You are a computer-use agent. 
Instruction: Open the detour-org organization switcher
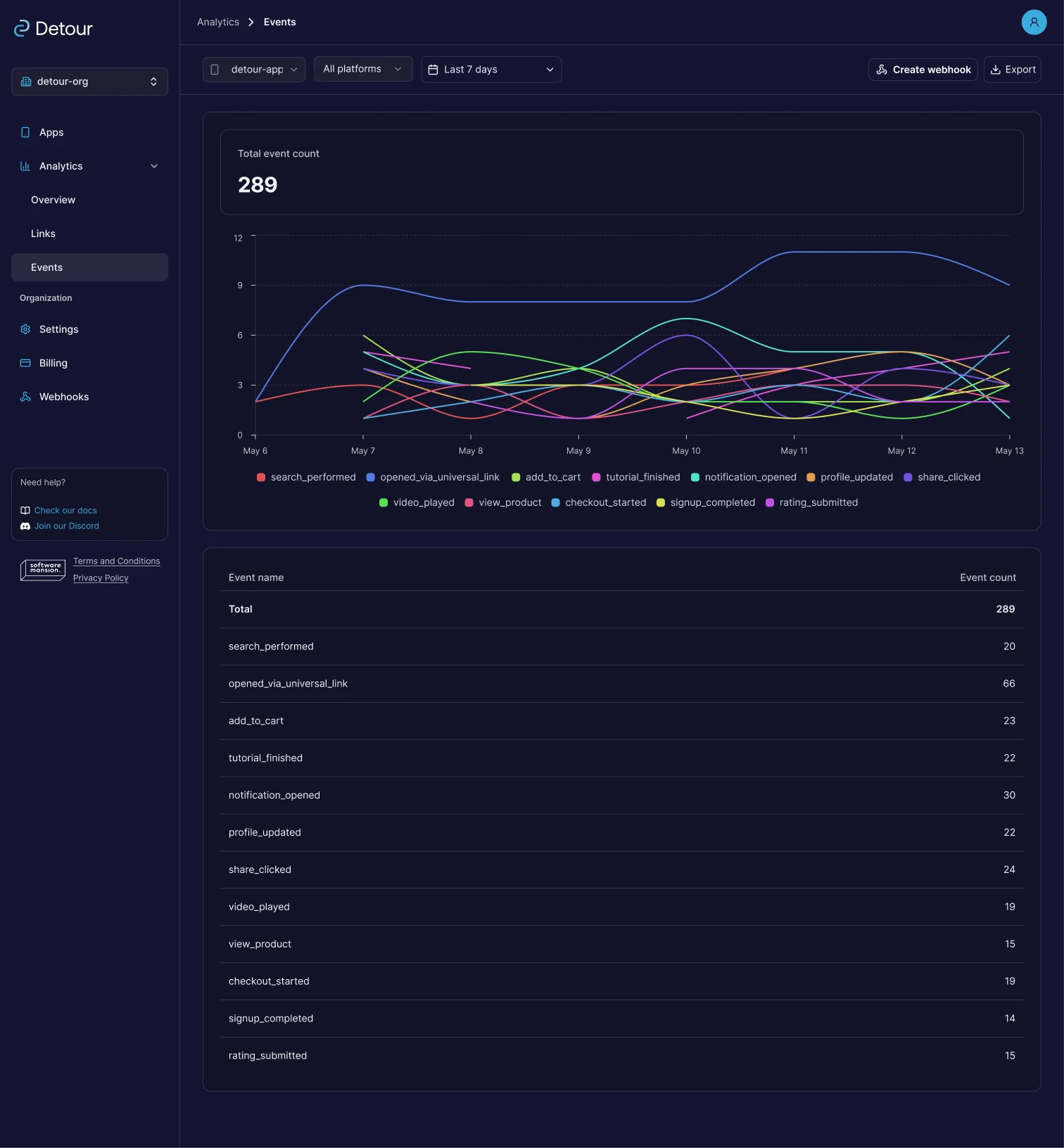coord(89,82)
